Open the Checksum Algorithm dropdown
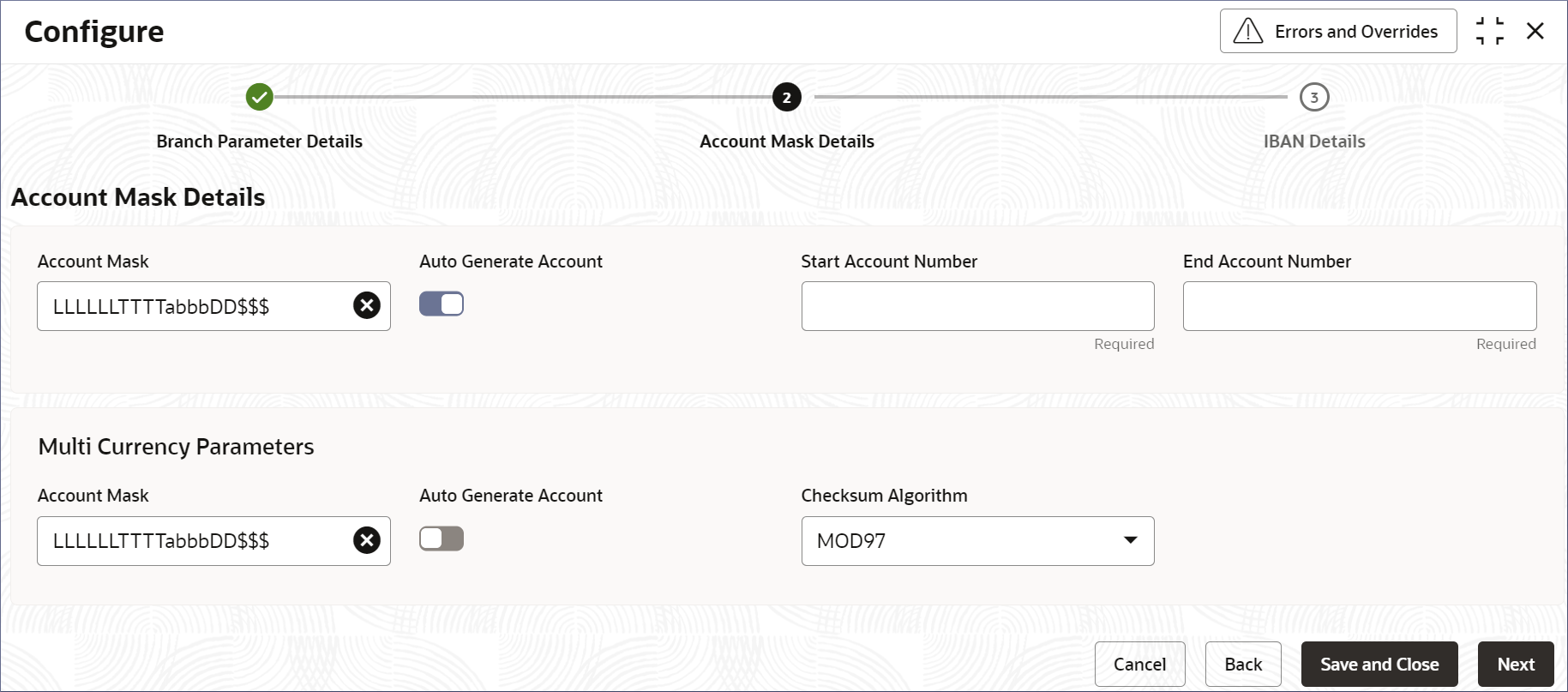 pos(976,541)
